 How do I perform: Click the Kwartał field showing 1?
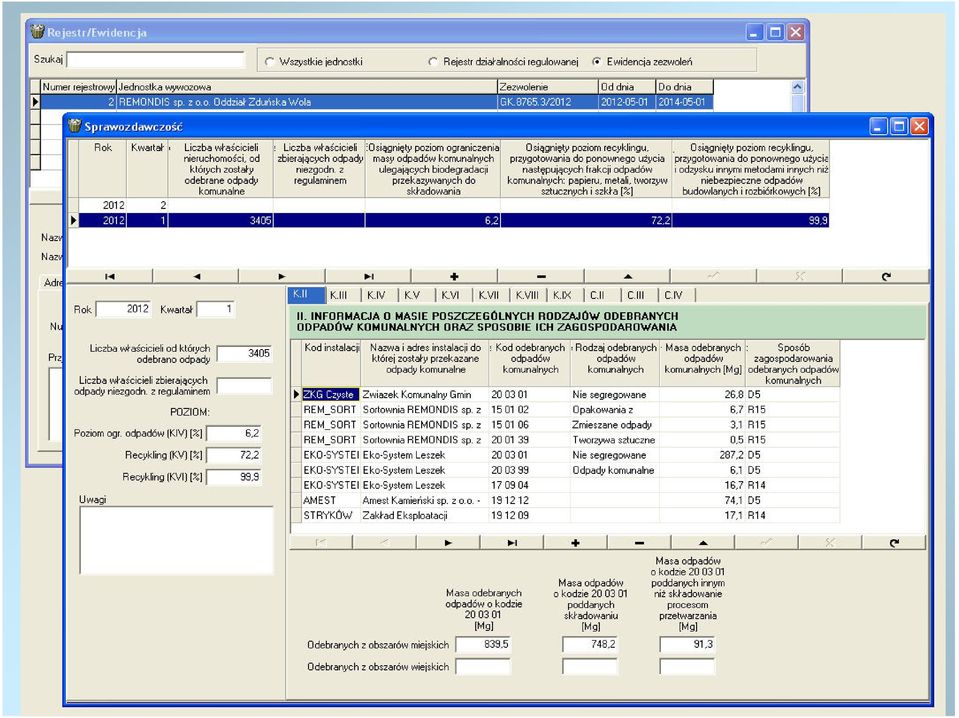tap(215, 309)
